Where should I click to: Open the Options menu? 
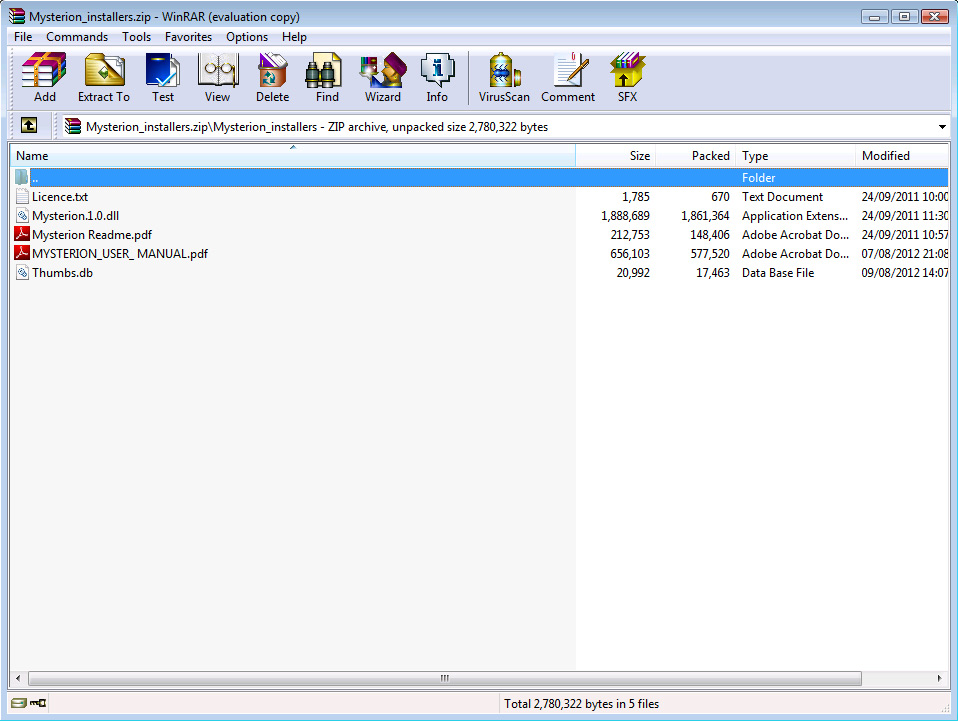pos(247,37)
